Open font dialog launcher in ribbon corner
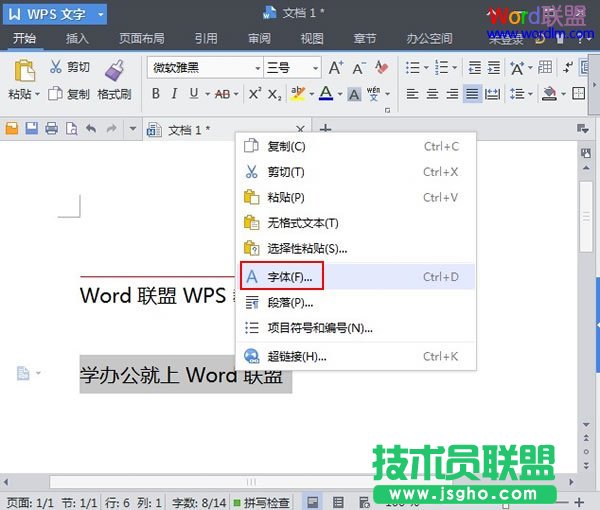Screen dimensions: 600x510 pos(387,111)
